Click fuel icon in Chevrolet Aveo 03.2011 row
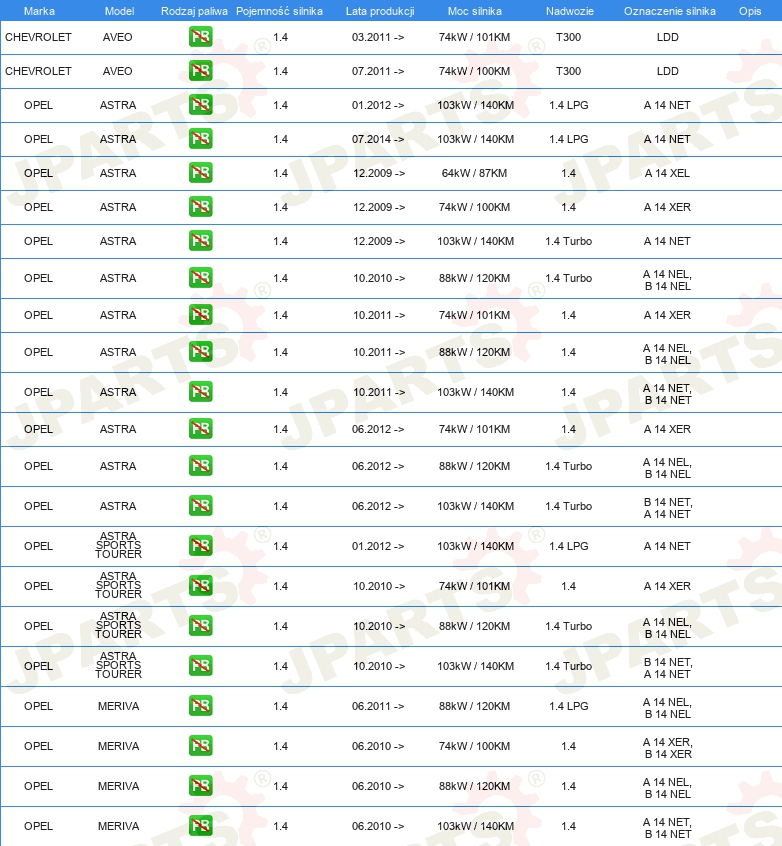This screenshot has width=782, height=846. (x=200, y=37)
